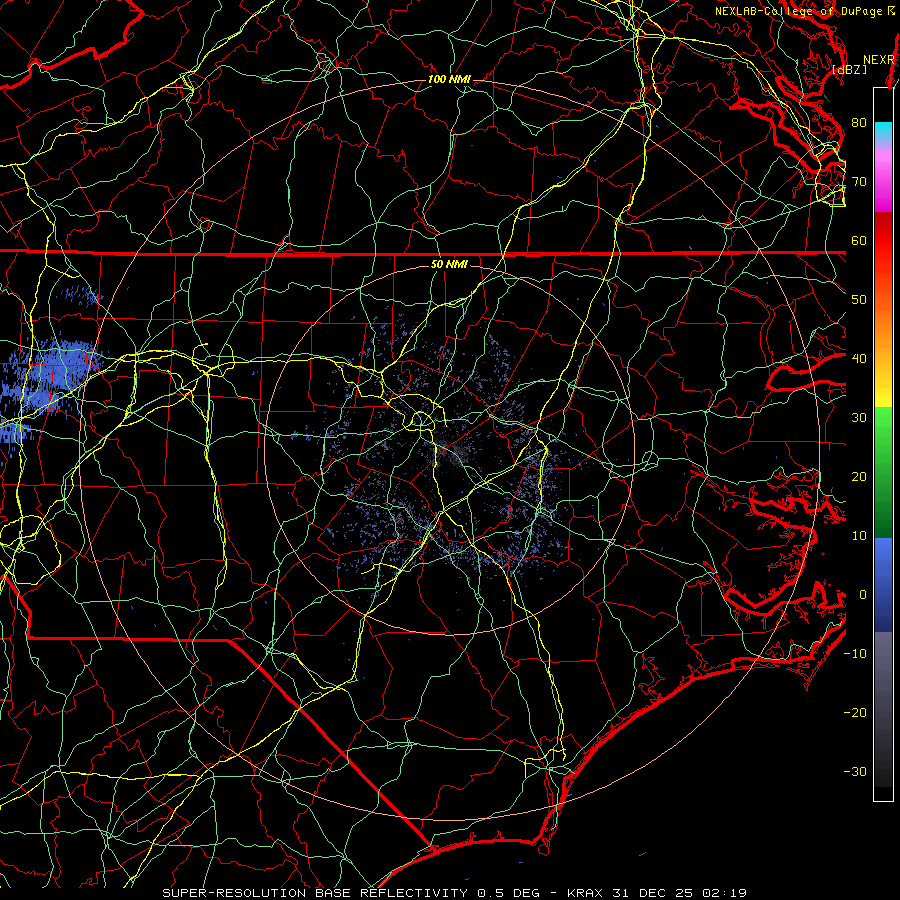Click the 0 value on dBZ scale

tap(863, 595)
